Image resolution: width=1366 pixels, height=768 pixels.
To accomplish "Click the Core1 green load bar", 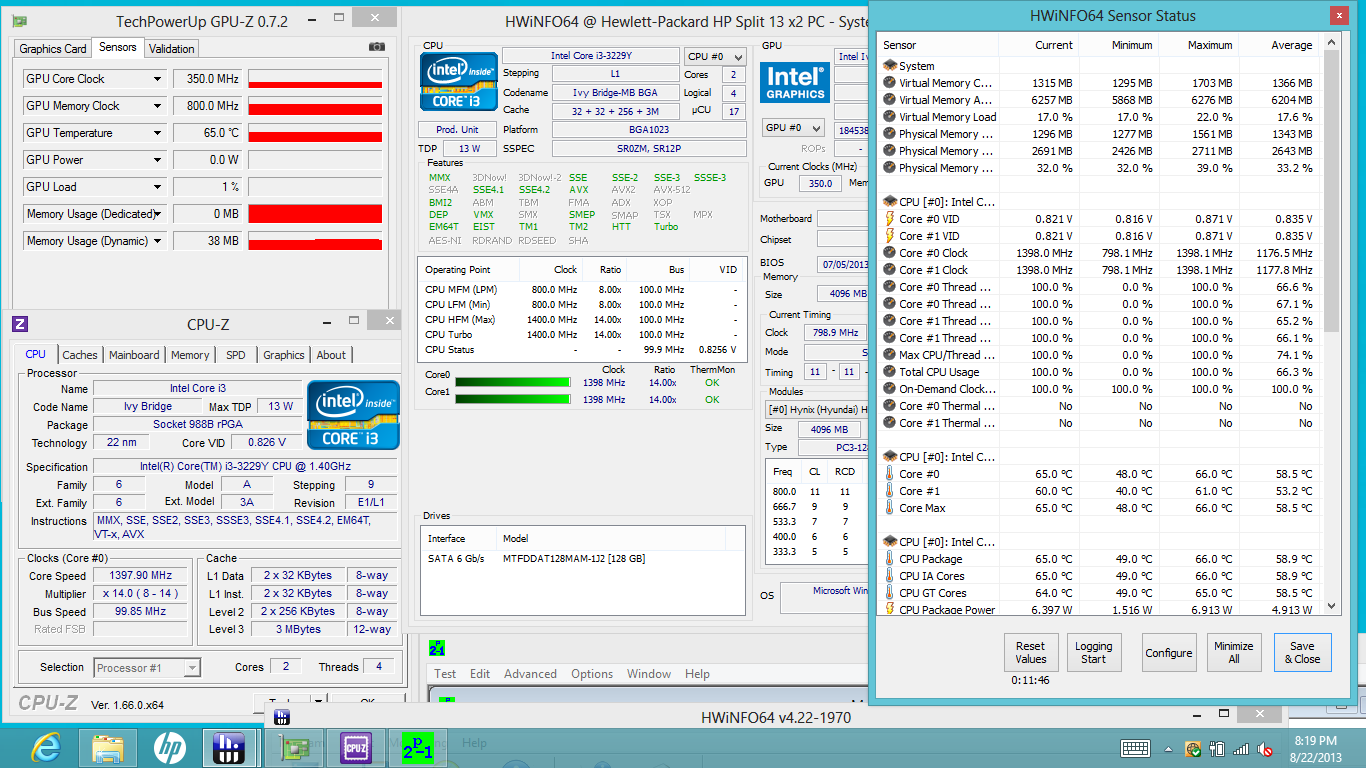I will click(513, 399).
